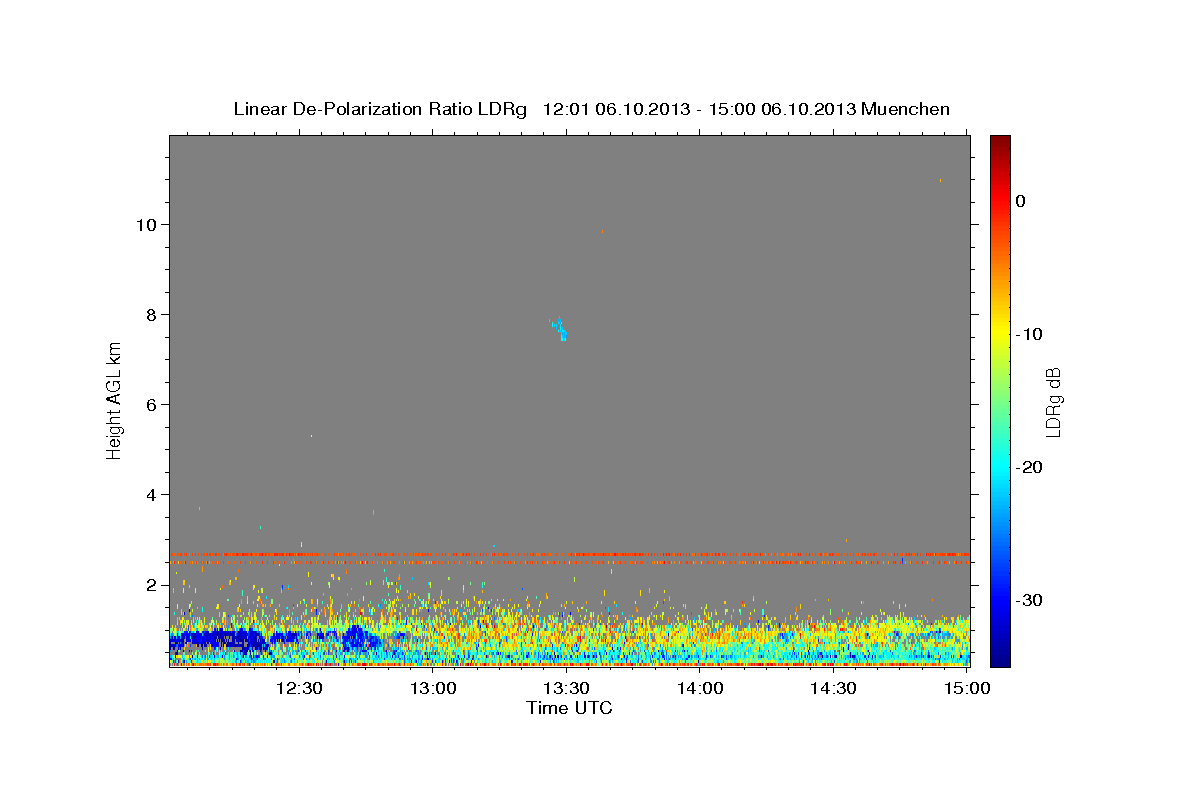Click the dark blue layer near 12:15
1200x800 pixels.
(220, 640)
